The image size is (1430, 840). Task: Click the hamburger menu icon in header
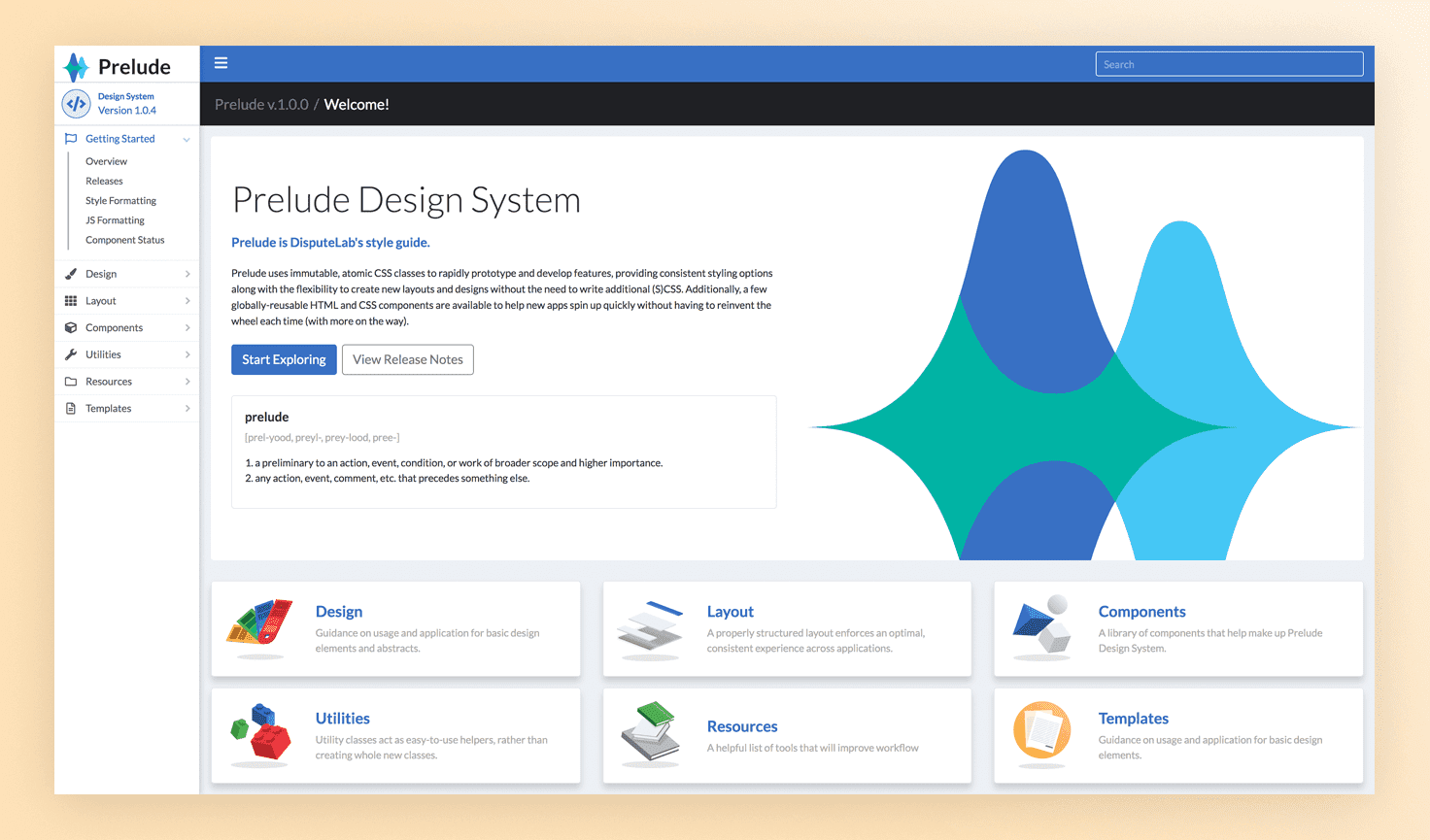[221, 63]
